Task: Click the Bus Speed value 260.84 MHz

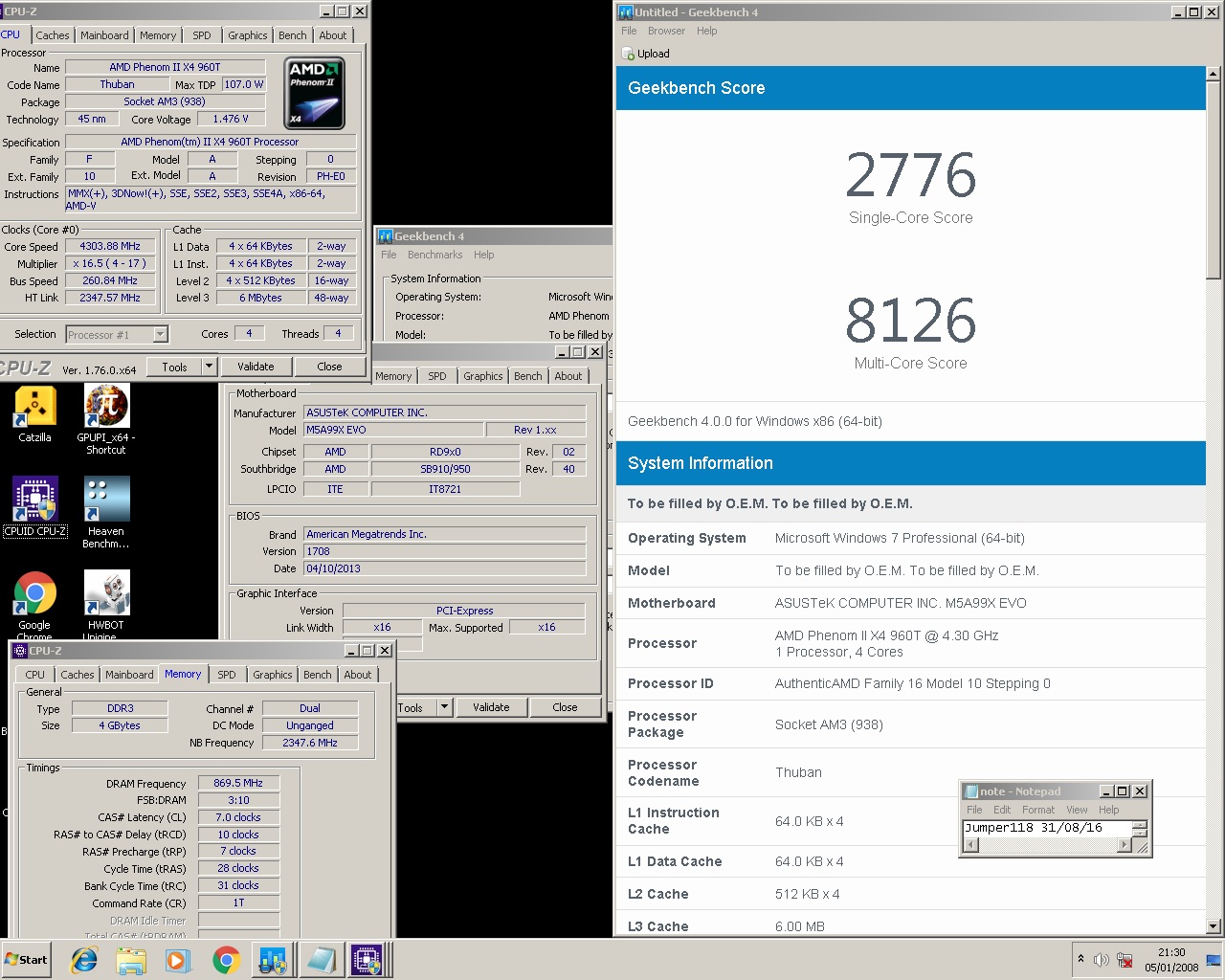Action: (110, 280)
